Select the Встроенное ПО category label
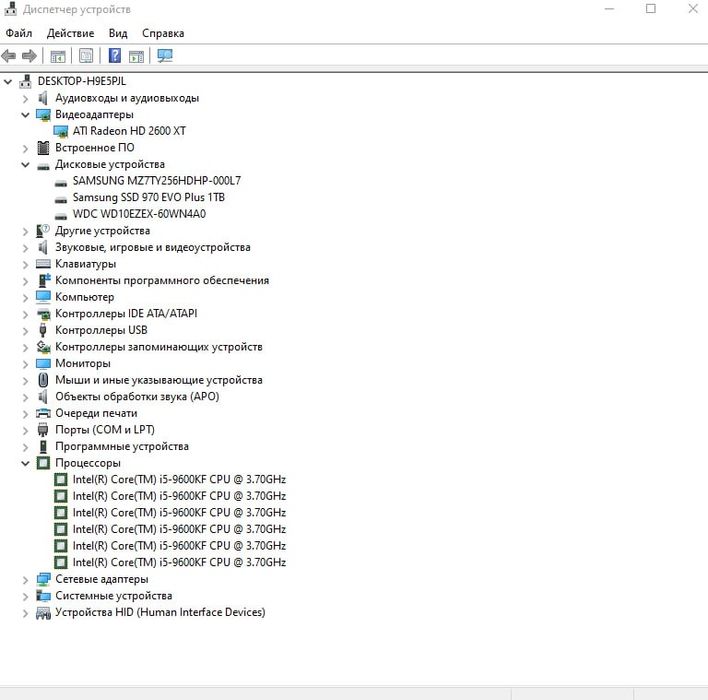This screenshot has width=708, height=700. pyautogui.click(x=95, y=148)
